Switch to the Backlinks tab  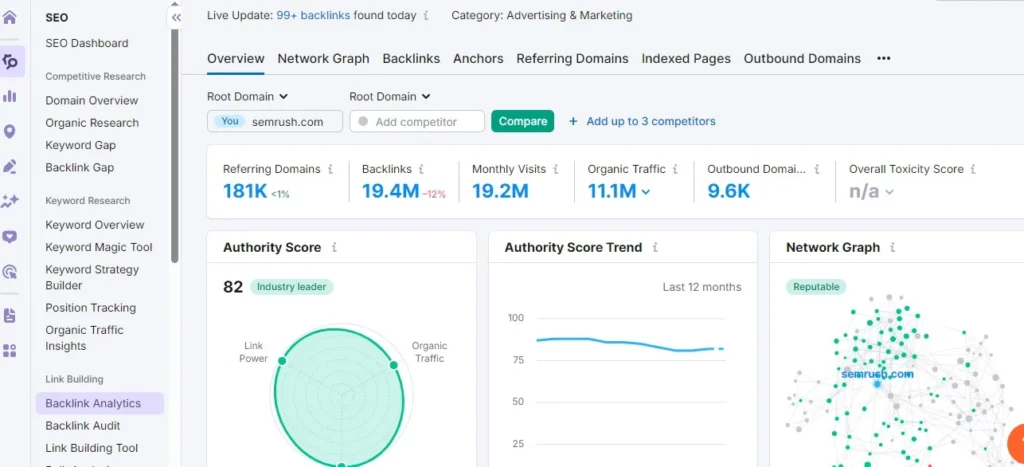coord(411,59)
